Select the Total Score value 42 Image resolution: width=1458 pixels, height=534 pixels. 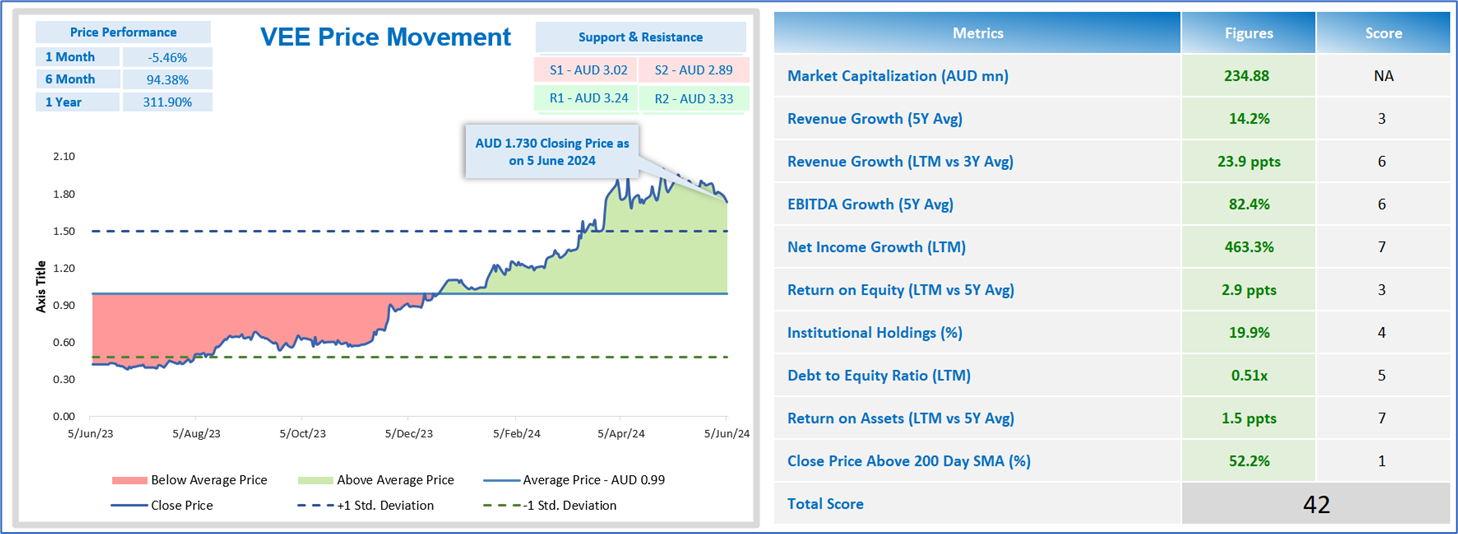[1316, 504]
